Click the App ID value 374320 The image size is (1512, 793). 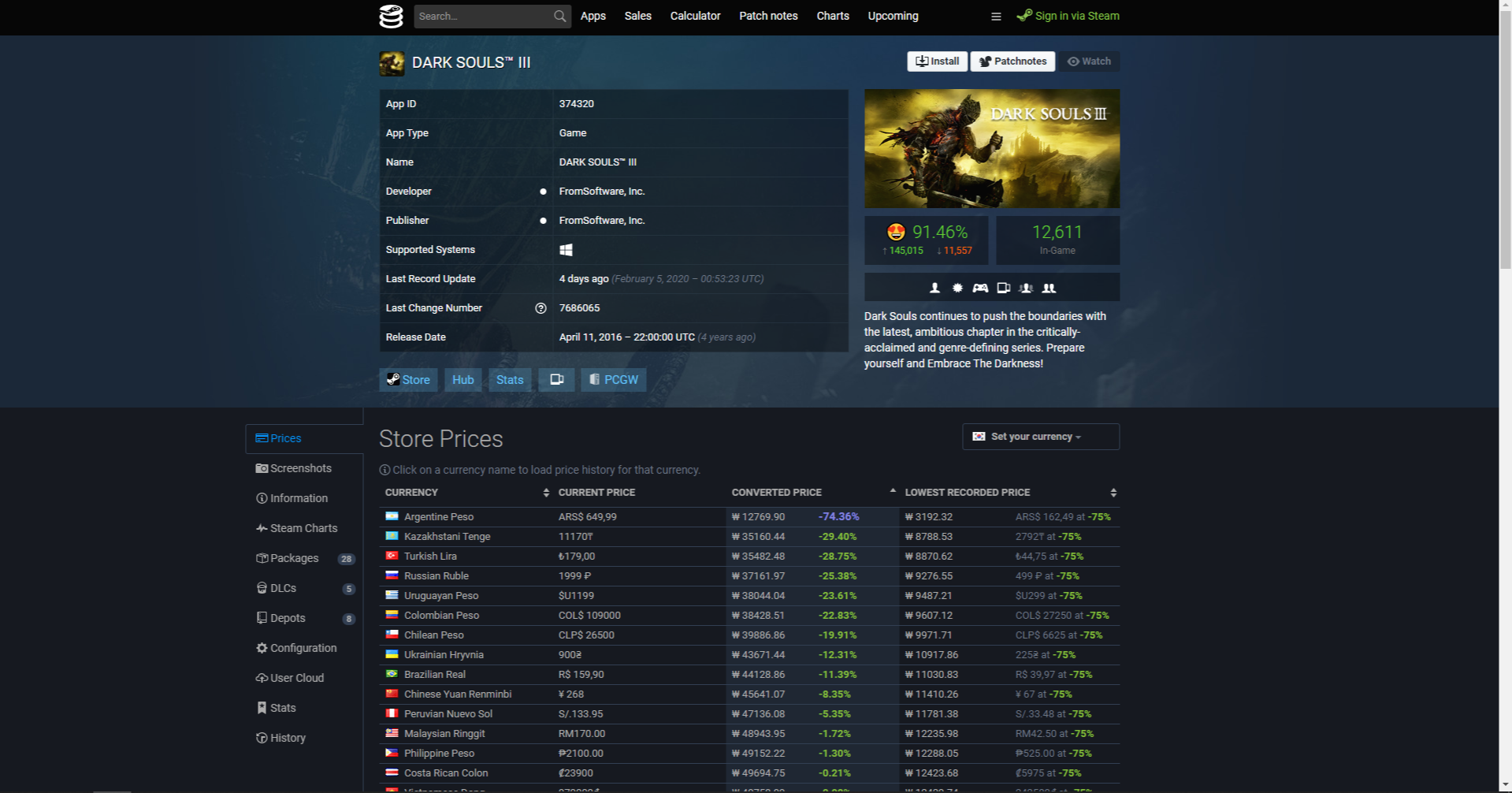tap(577, 104)
